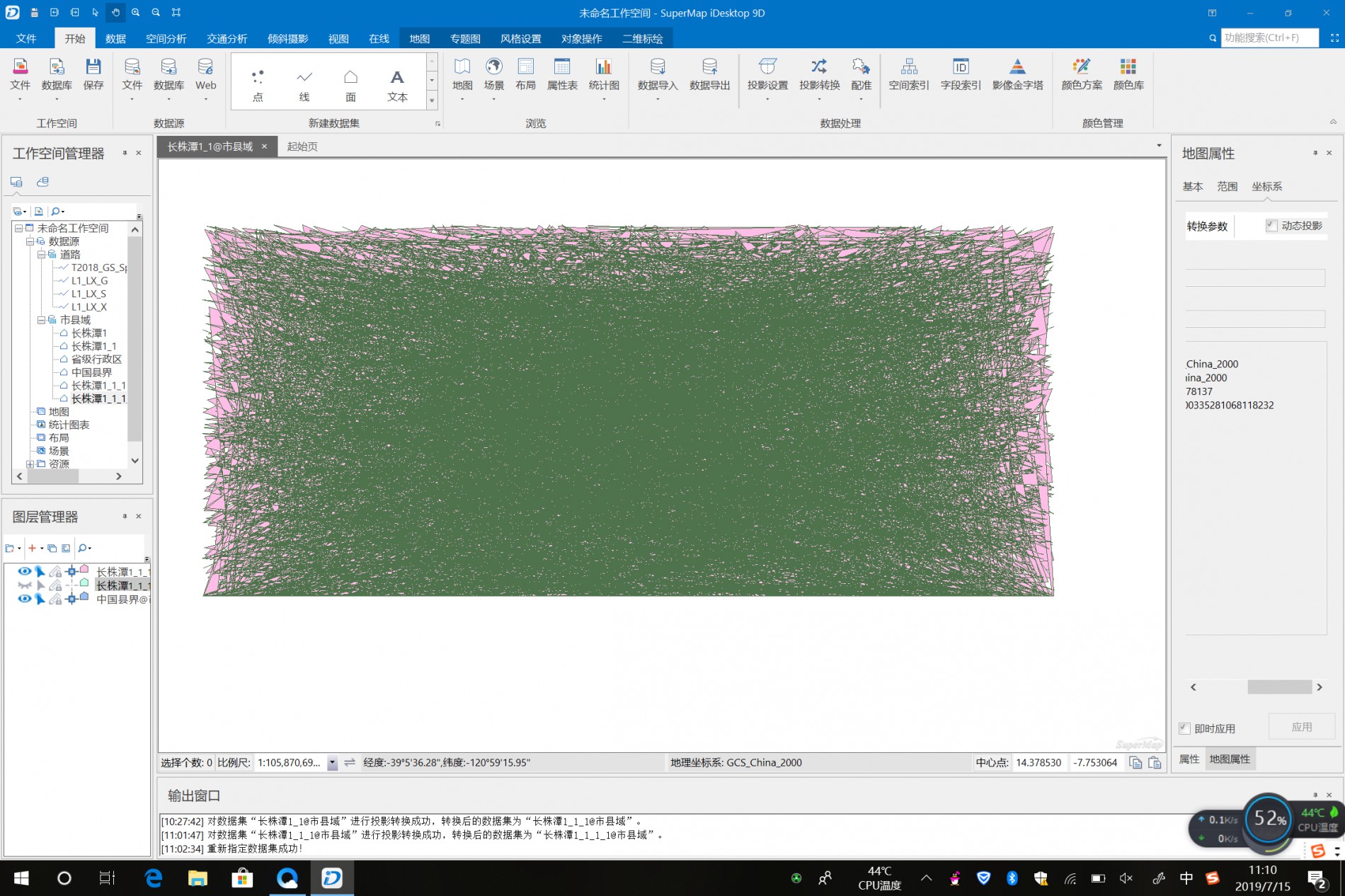Collapse the 道路 datasource node
The image size is (1345, 896).
coord(41,254)
